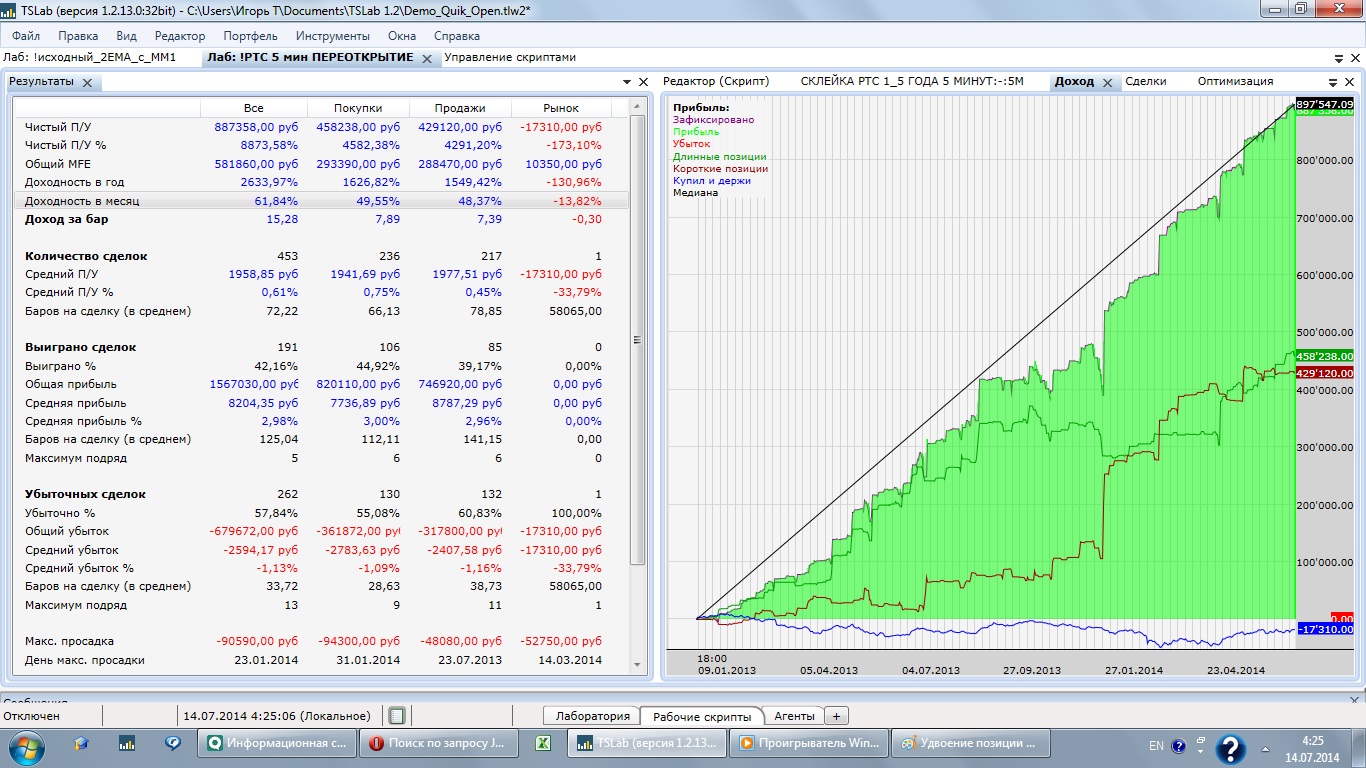Image resolution: width=1366 pixels, height=768 pixels.
Task: Open the Результаты panel dropdown arrow
Action: click(x=627, y=82)
